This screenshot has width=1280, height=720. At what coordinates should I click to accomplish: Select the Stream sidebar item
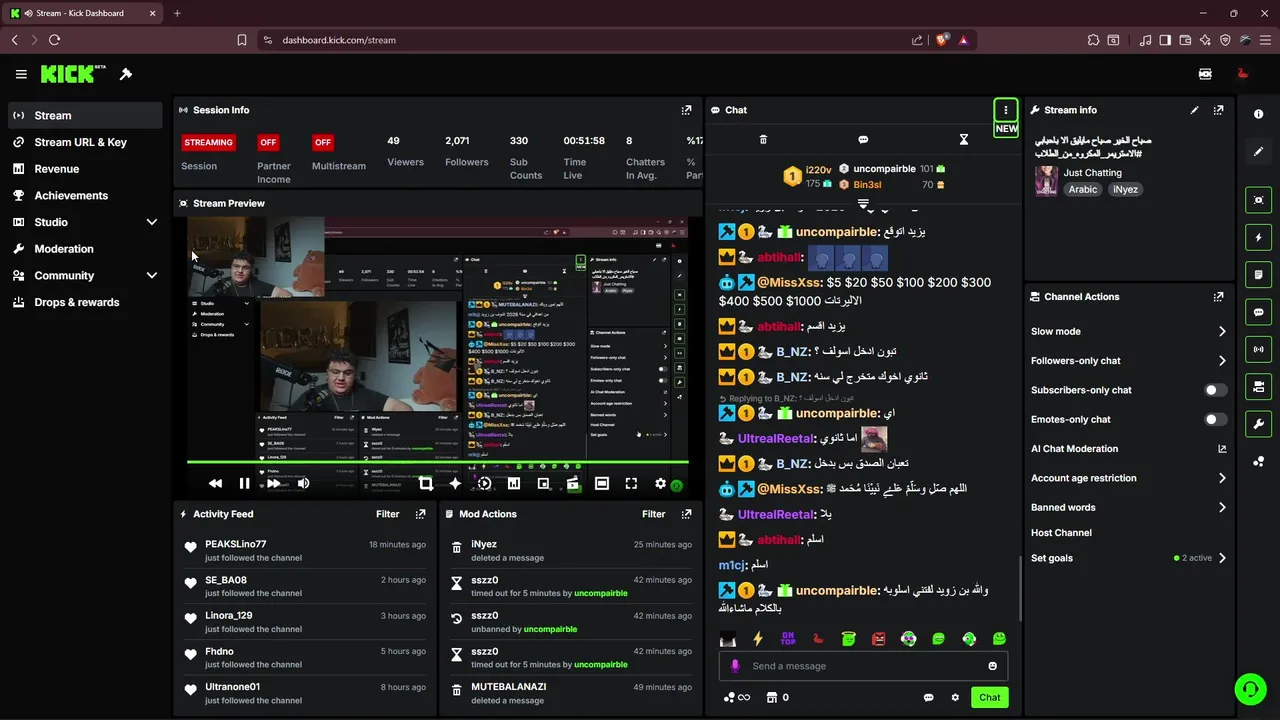coord(85,115)
